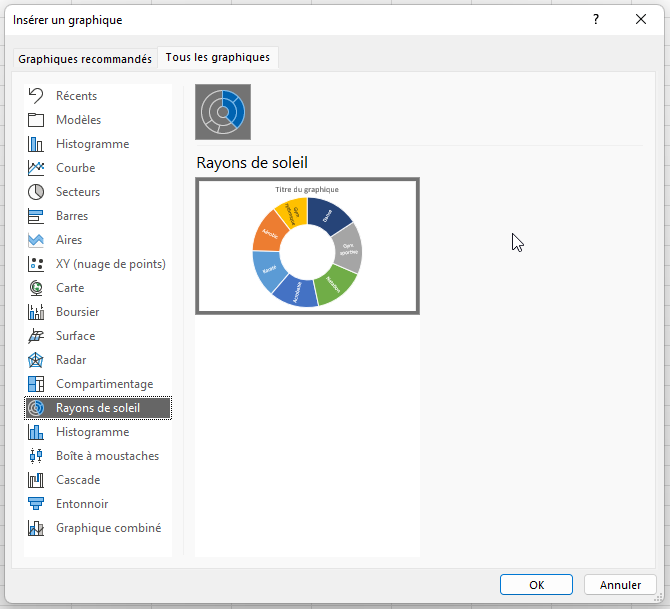Select the Entonnoir funnel icon
The width and height of the screenshot is (670, 609).
(36, 504)
